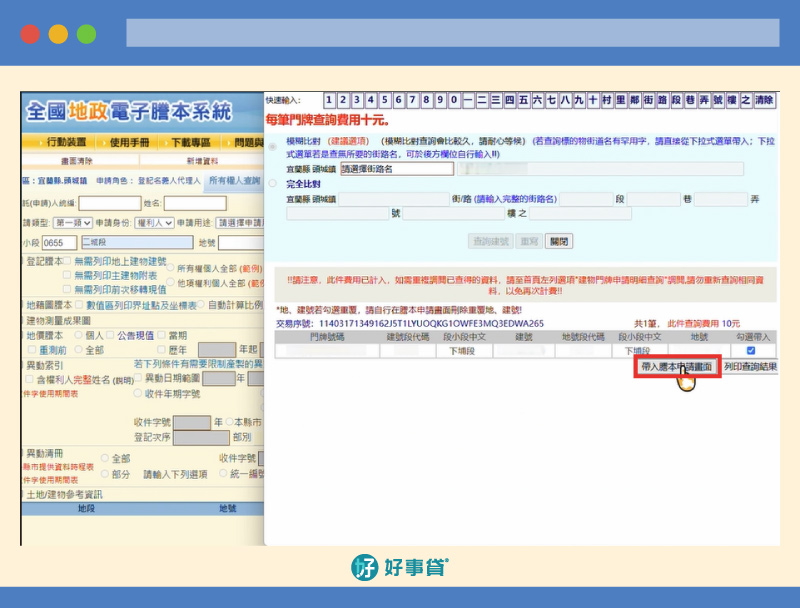The height and width of the screenshot is (608, 800).
Task: Click the 清除 quick-input key
Action: [x=764, y=100]
